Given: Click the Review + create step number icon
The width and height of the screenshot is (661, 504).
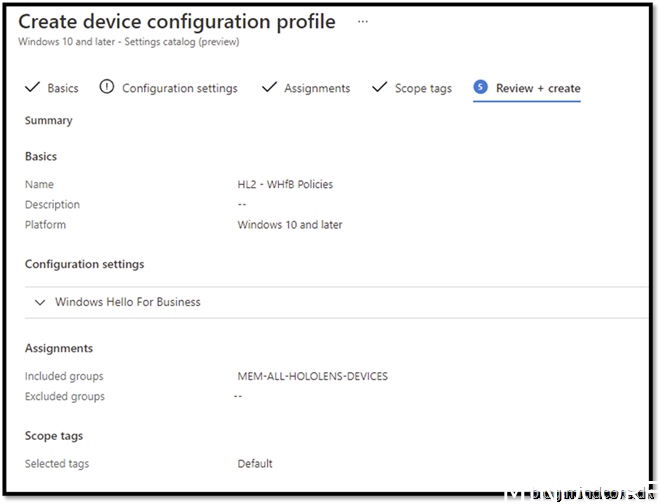Looking at the screenshot, I should pyautogui.click(x=481, y=87).
